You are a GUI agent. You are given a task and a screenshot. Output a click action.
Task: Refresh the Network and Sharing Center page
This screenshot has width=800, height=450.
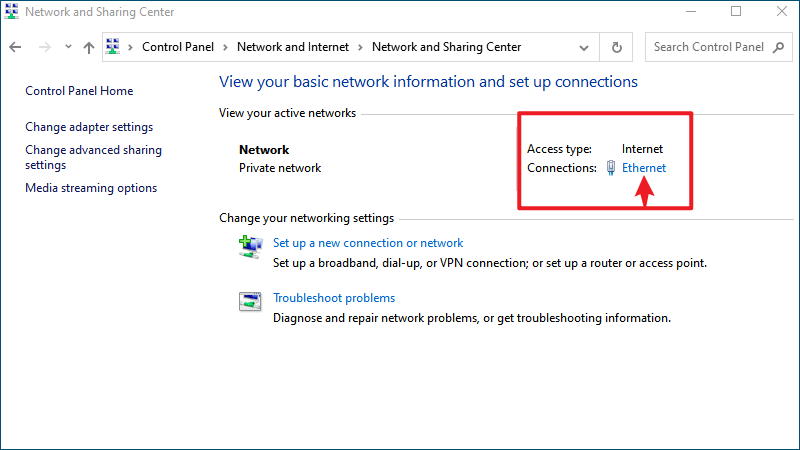click(x=616, y=47)
